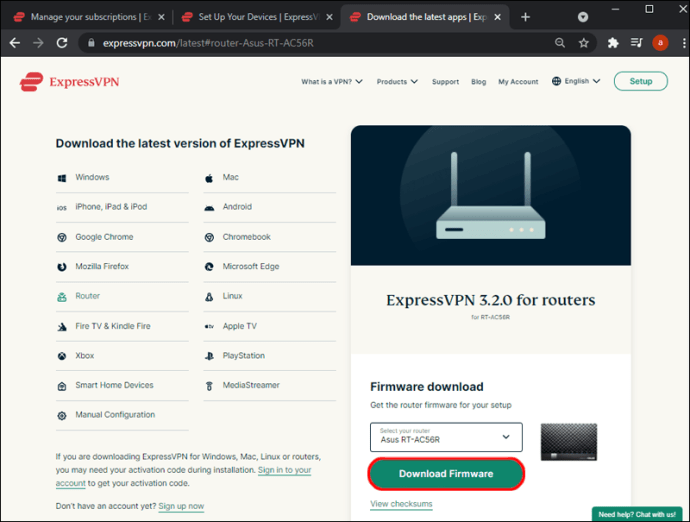Click the Google Chrome icon

coord(62,237)
